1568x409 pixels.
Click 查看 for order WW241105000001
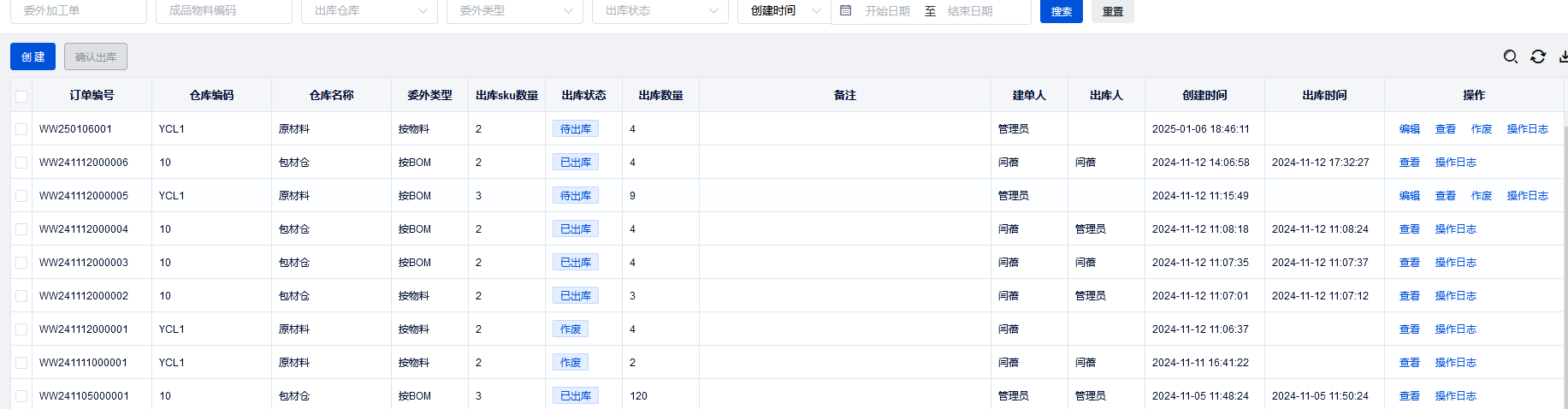1409,396
